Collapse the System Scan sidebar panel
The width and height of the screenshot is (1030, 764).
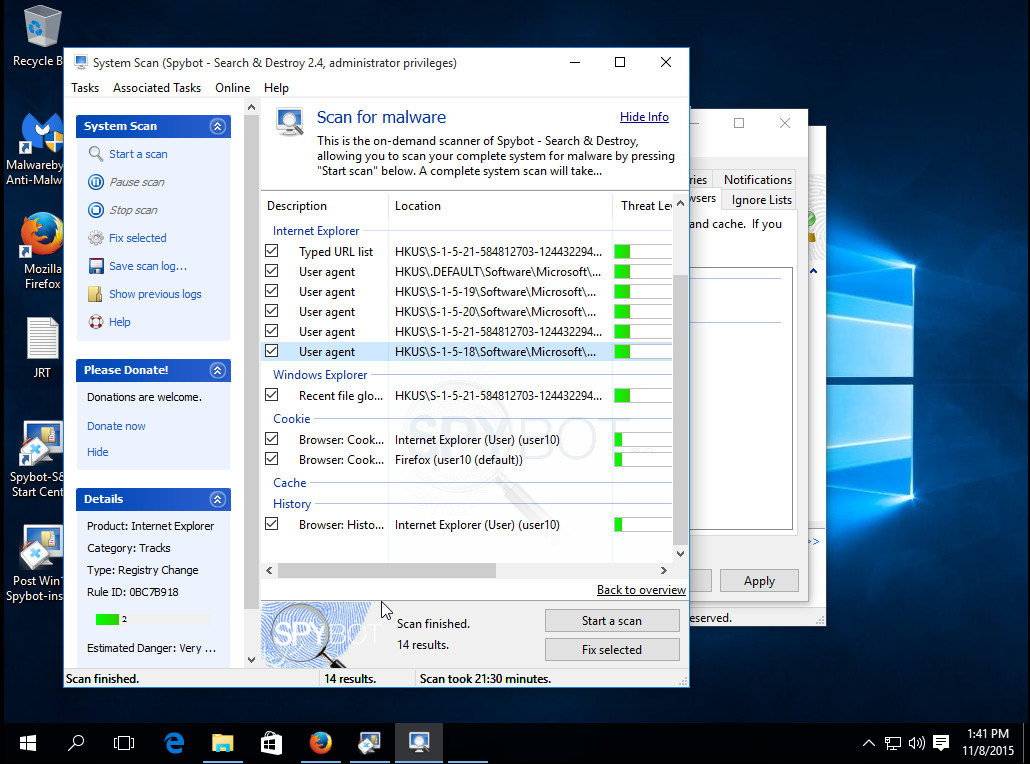coord(217,126)
